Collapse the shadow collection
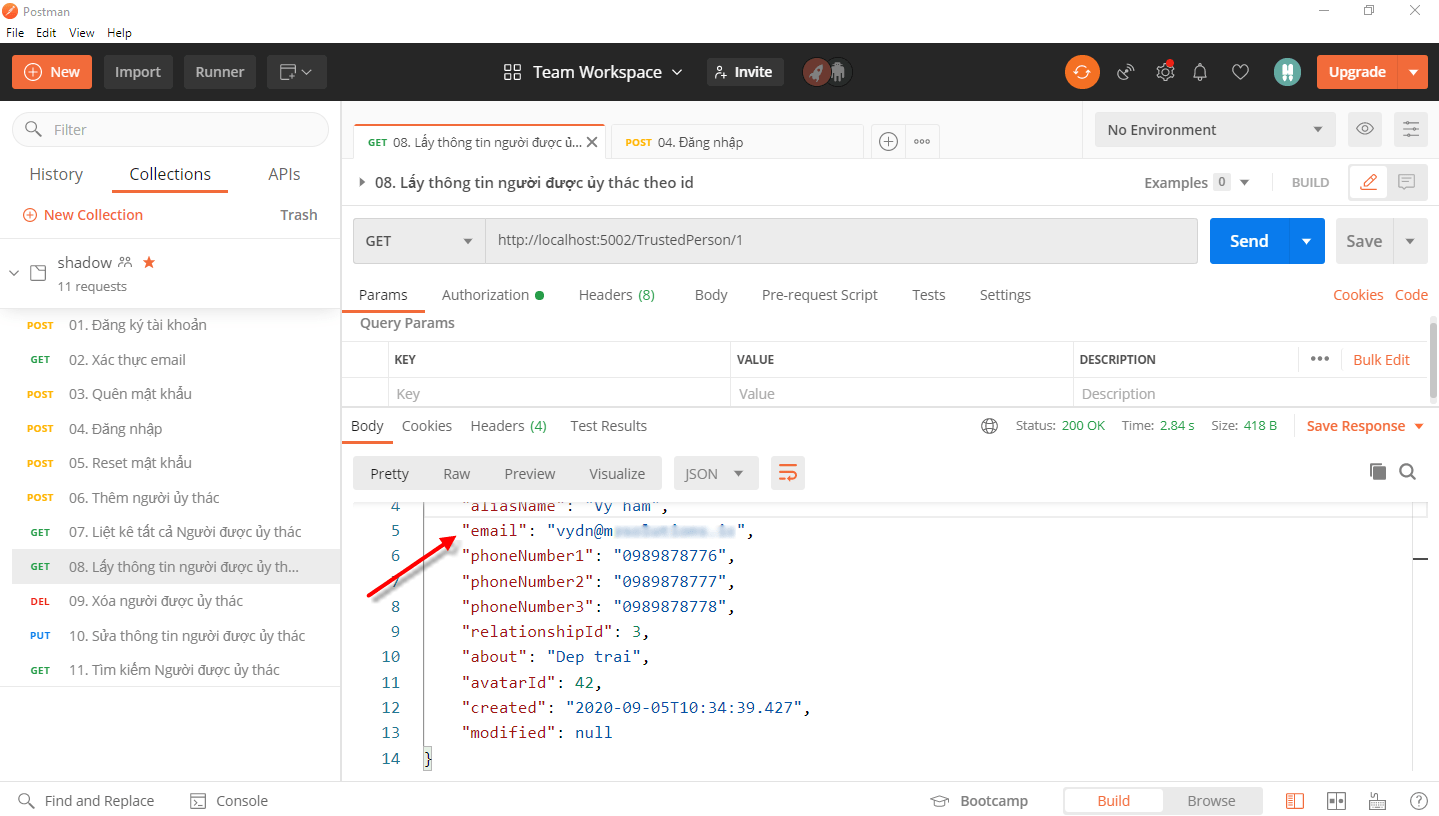 (13, 272)
